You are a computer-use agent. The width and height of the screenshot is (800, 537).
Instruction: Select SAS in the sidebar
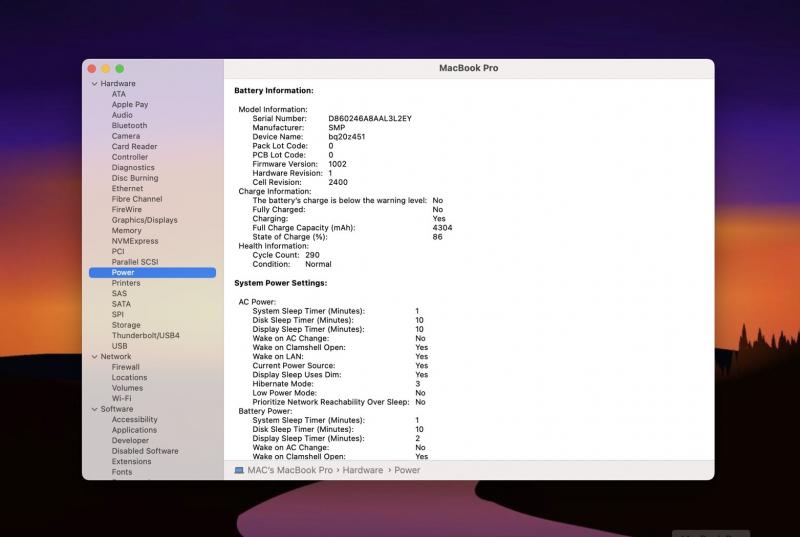[x=119, y=294]
